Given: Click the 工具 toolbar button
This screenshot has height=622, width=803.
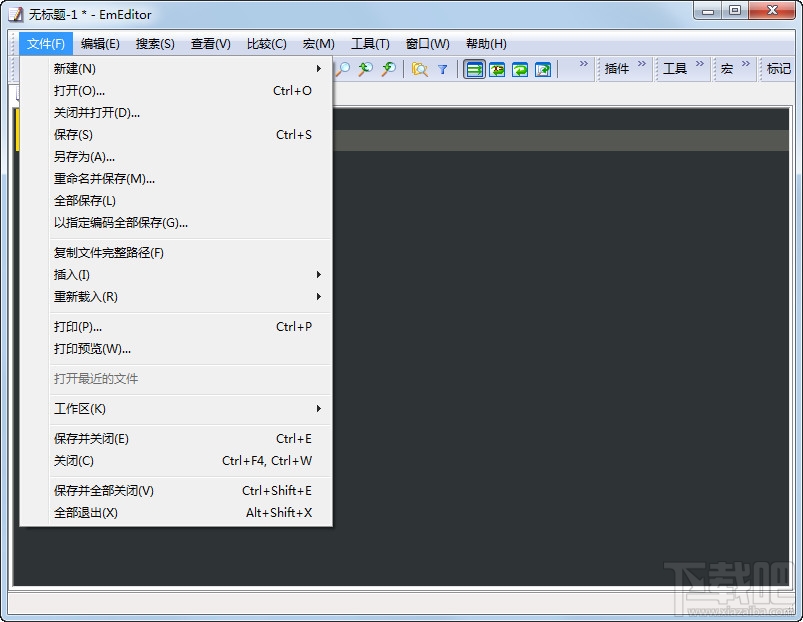Looking at the screenshot, I should 673,69.
